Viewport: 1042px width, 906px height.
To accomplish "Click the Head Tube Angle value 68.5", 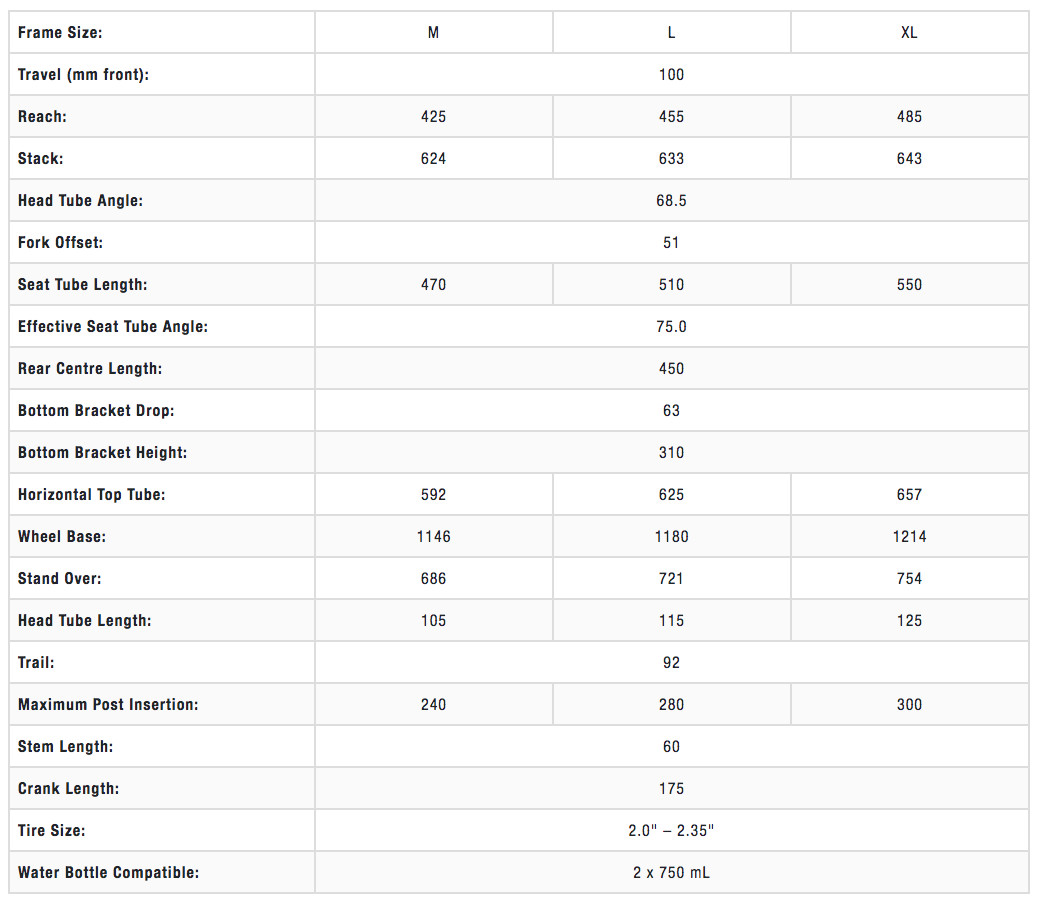I will [671, 201].
